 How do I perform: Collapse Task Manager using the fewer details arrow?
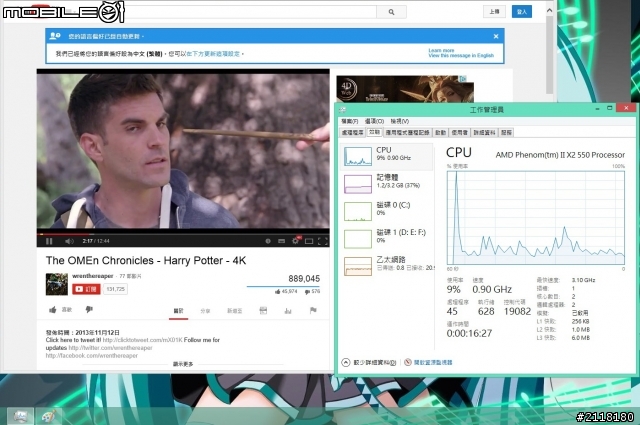click(346, 363)
